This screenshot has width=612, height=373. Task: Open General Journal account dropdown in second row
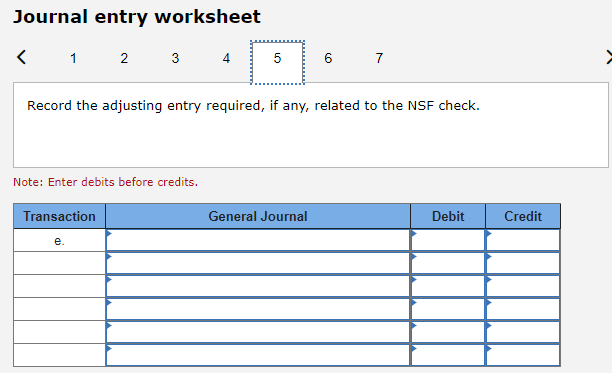[258, 263]
